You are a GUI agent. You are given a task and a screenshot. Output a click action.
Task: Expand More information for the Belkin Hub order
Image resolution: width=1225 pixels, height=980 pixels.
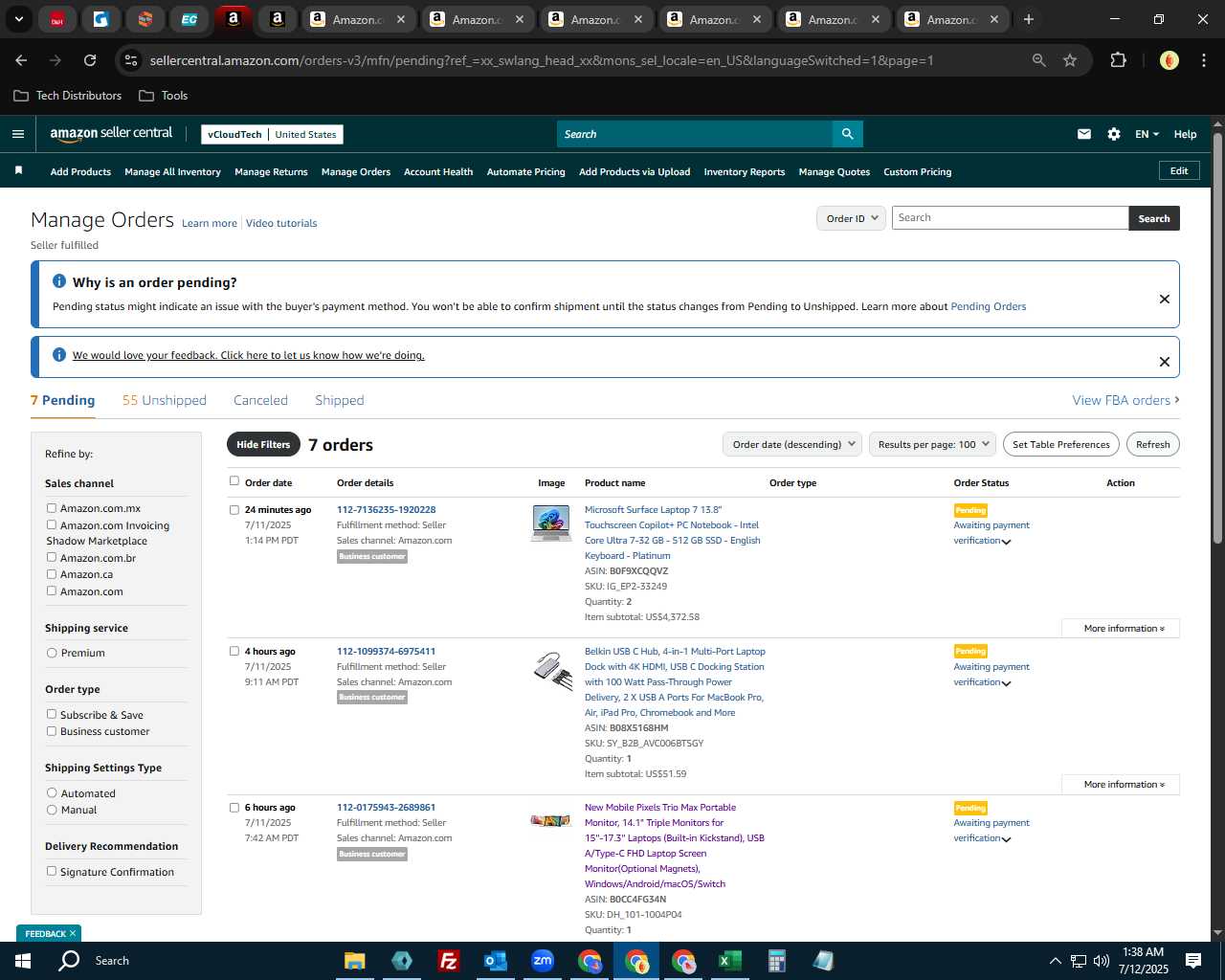1121,784
